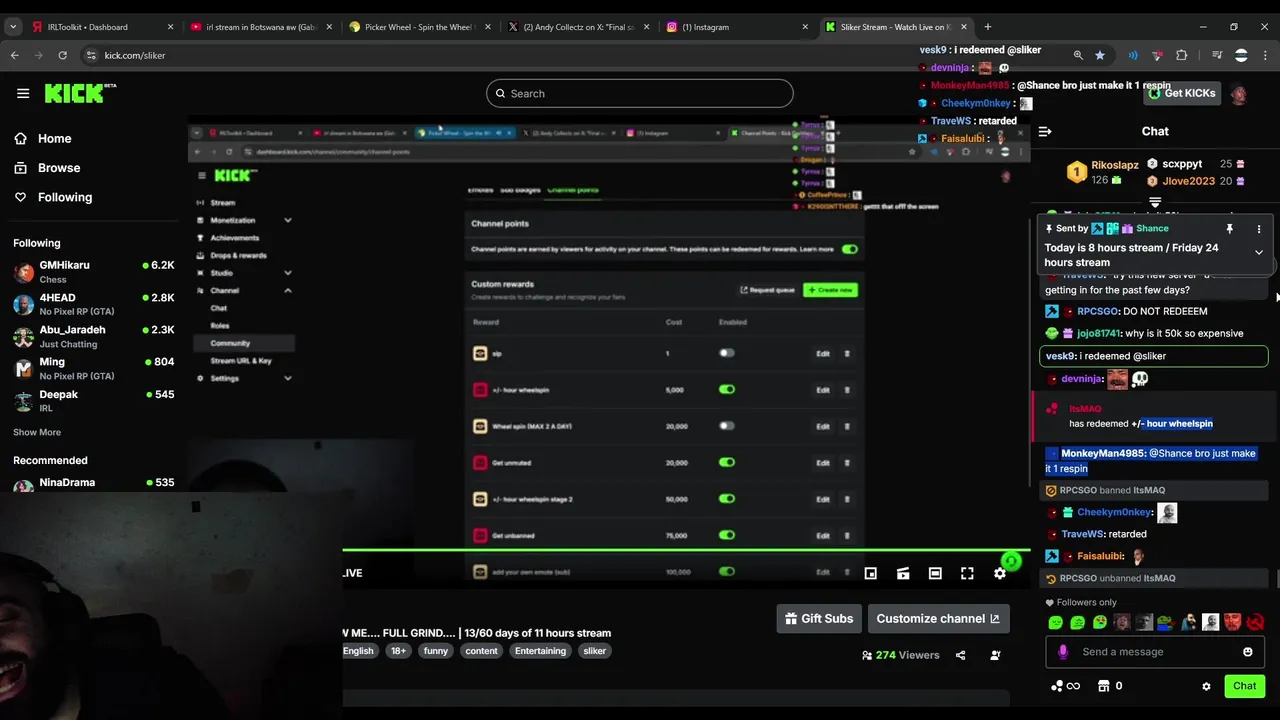Collapse the pinned message with the chevron
This screenshot has width=1280, height=720.
(1259, 253)
